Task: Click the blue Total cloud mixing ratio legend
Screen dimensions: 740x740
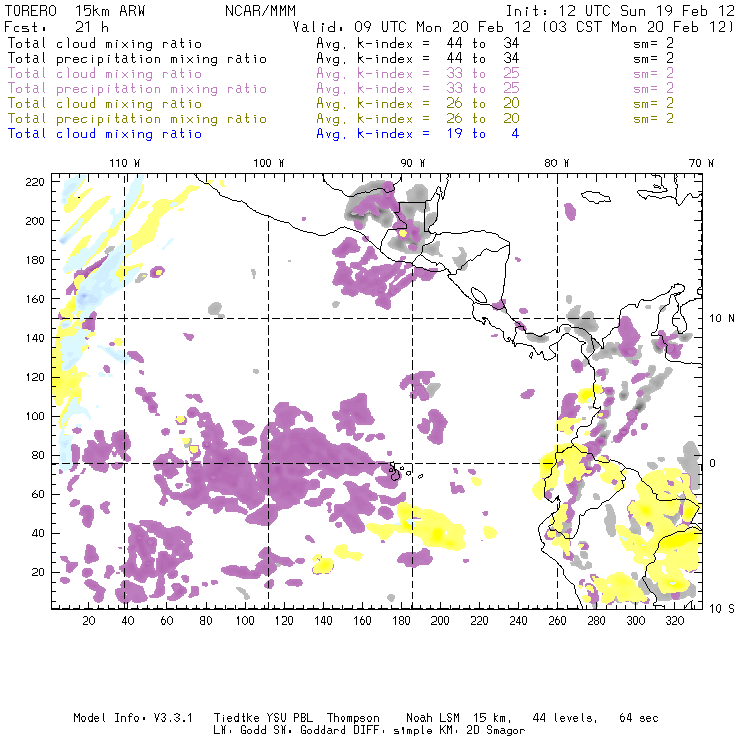Action: tap(105, 133)
